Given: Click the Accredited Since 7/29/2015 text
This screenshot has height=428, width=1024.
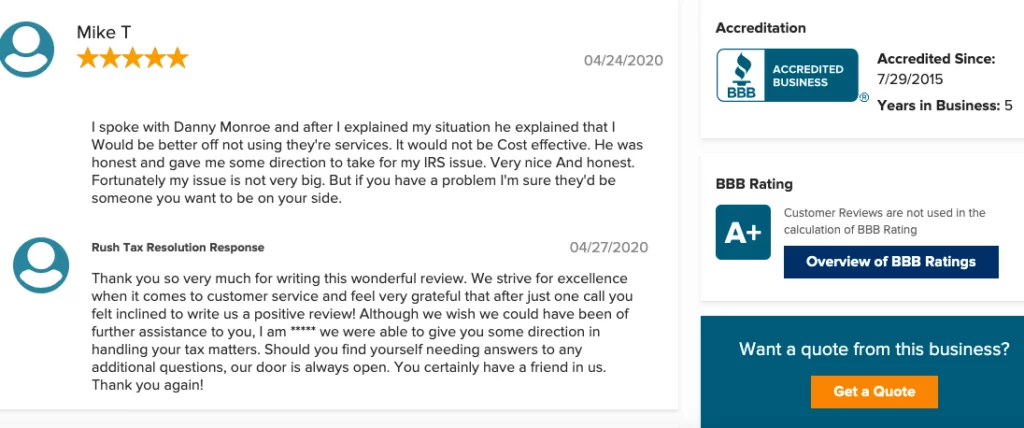Looking at the screenshot, I should pos(936,69).
